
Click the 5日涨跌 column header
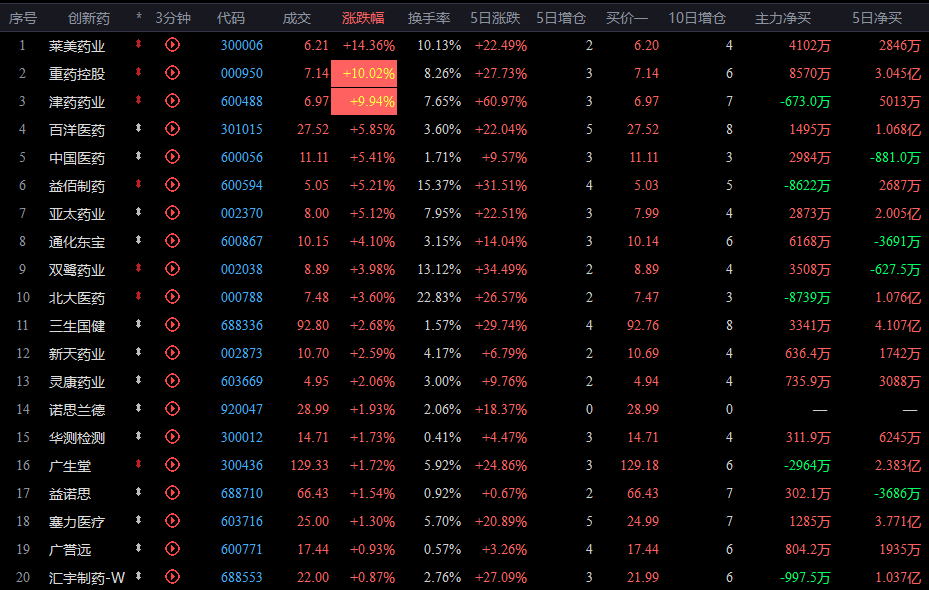(x=498, y=18)
